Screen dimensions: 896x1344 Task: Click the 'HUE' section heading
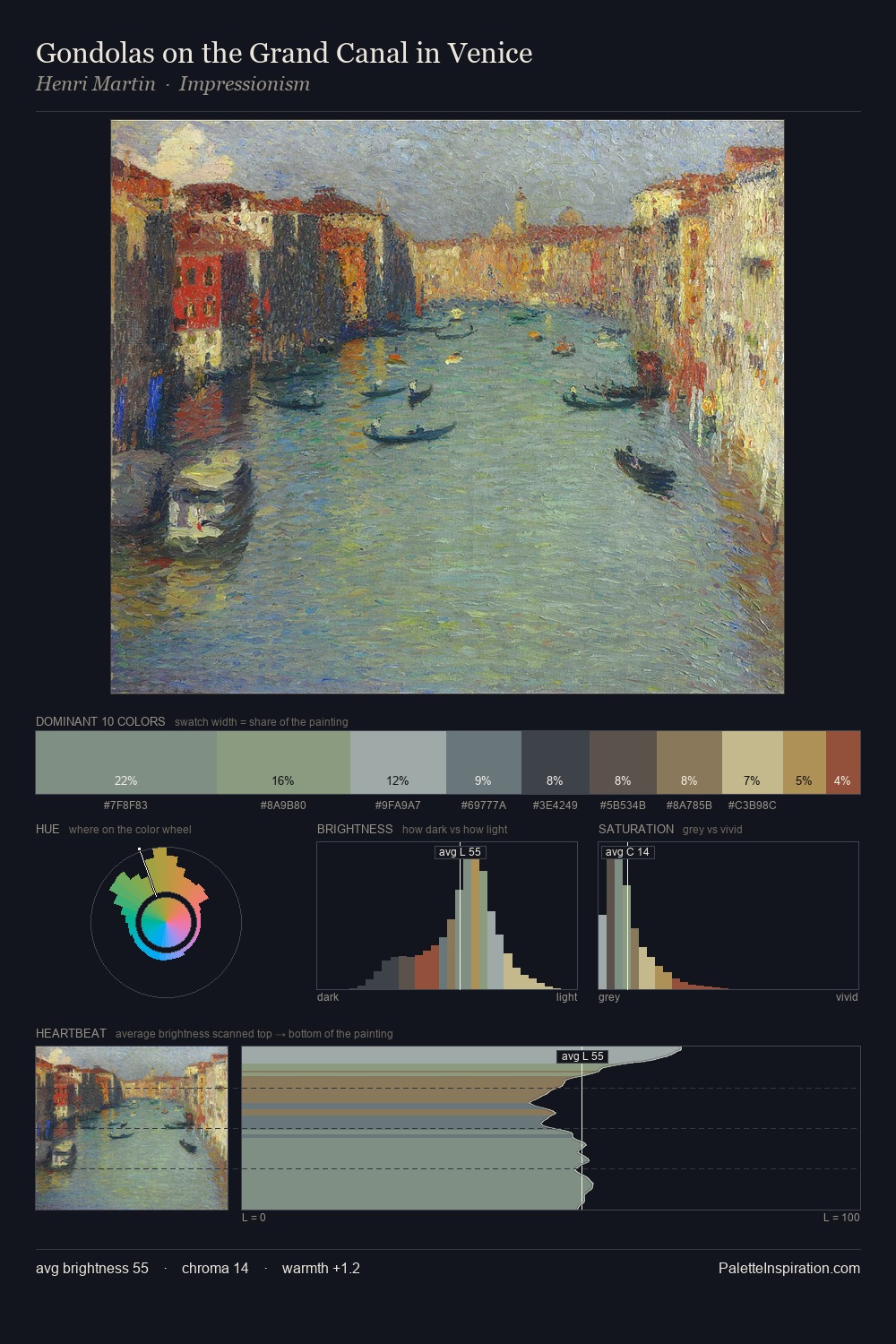[47, 829]
